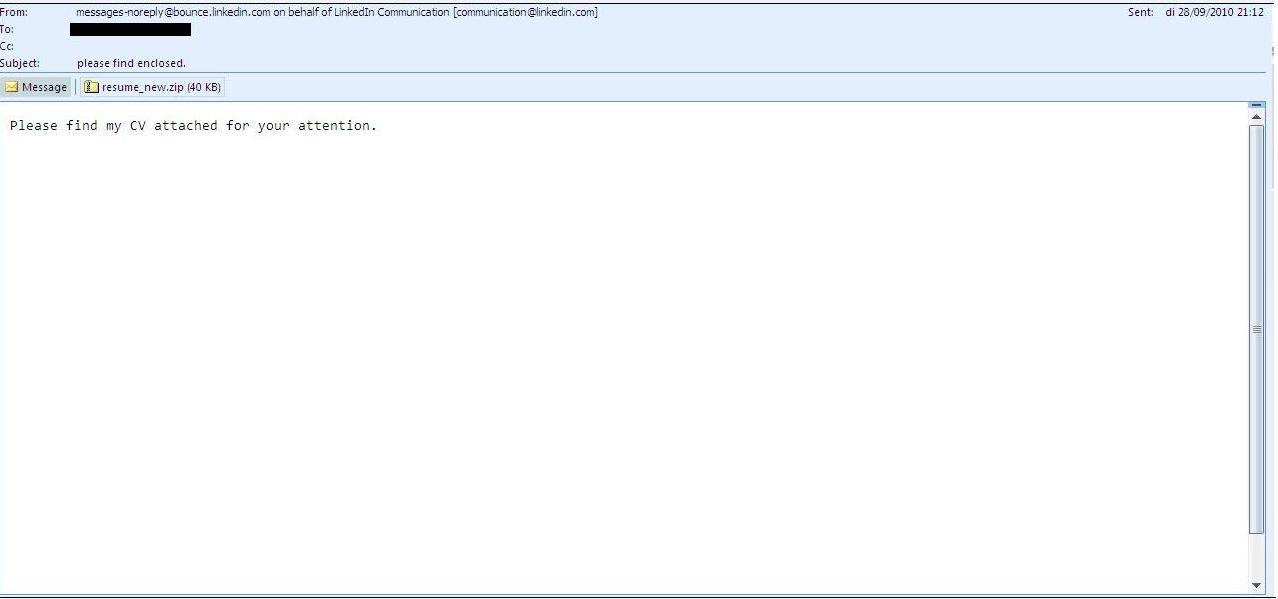Click the zip icon beside resume_new.zip
The height and width of the screenshot is (599, 1278).
pos(92,86)
